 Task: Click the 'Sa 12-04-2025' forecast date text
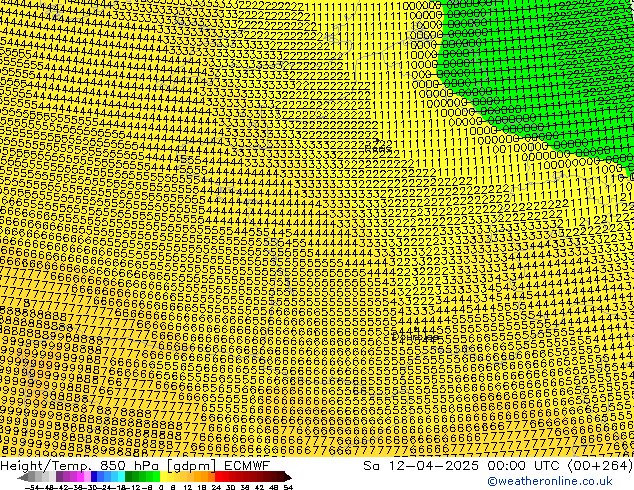421,466
